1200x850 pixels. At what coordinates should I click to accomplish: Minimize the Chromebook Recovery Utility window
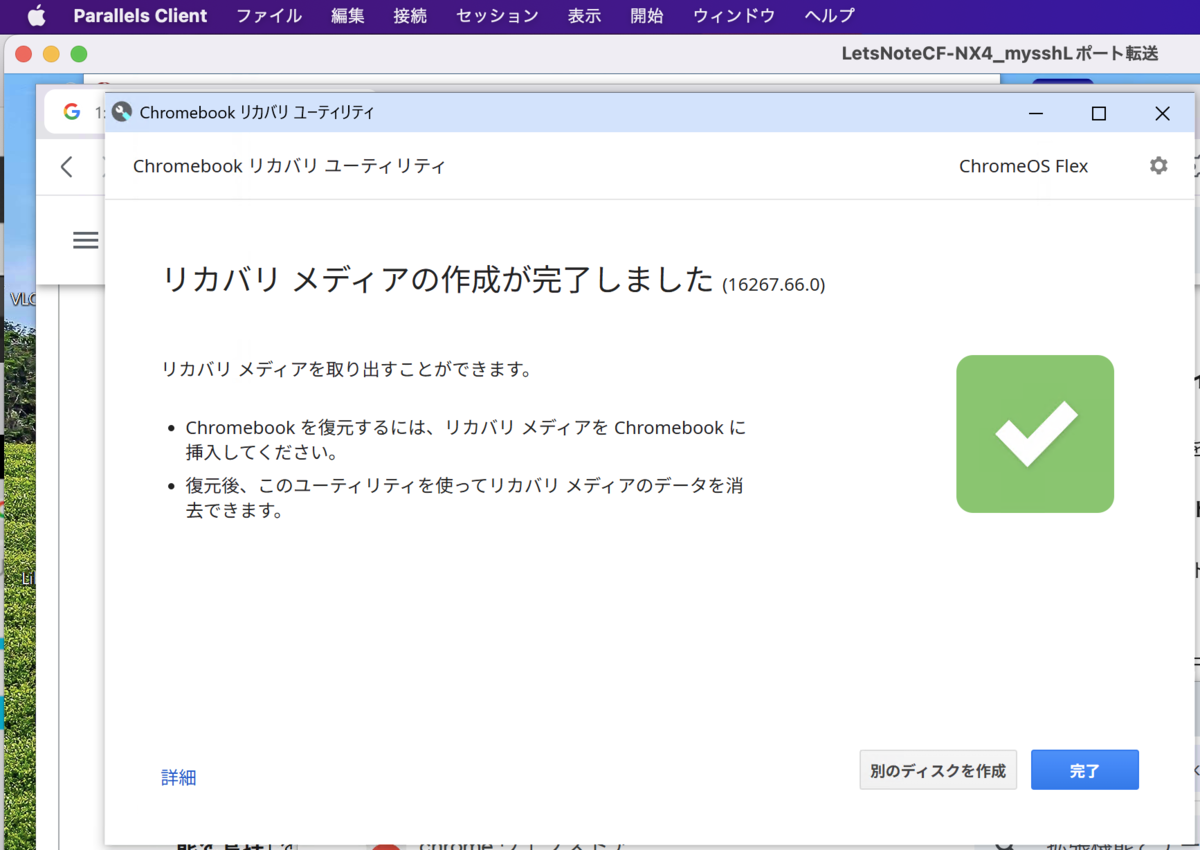[x=1036, y=113]
